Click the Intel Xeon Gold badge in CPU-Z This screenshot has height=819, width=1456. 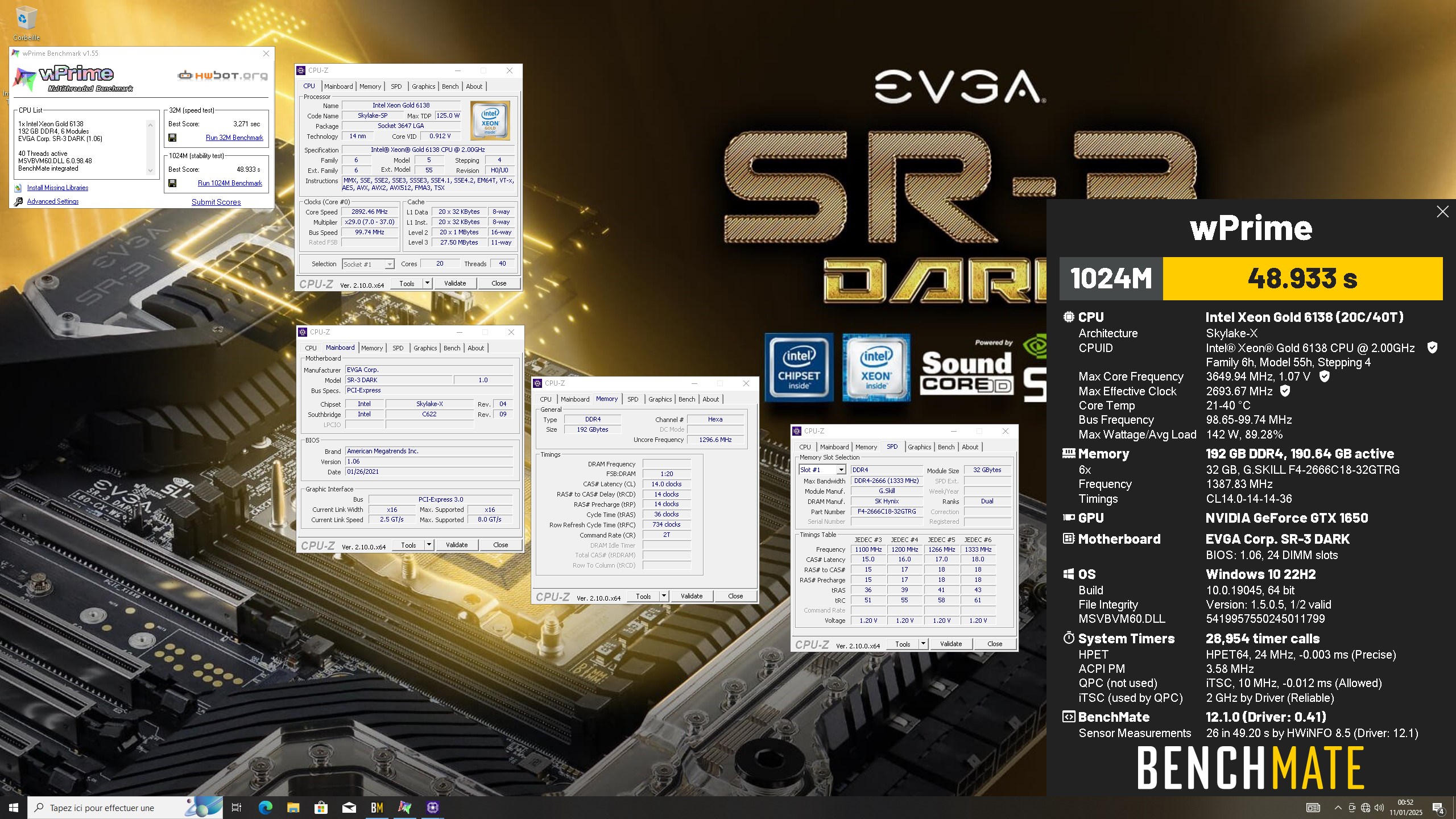[490, 121]
